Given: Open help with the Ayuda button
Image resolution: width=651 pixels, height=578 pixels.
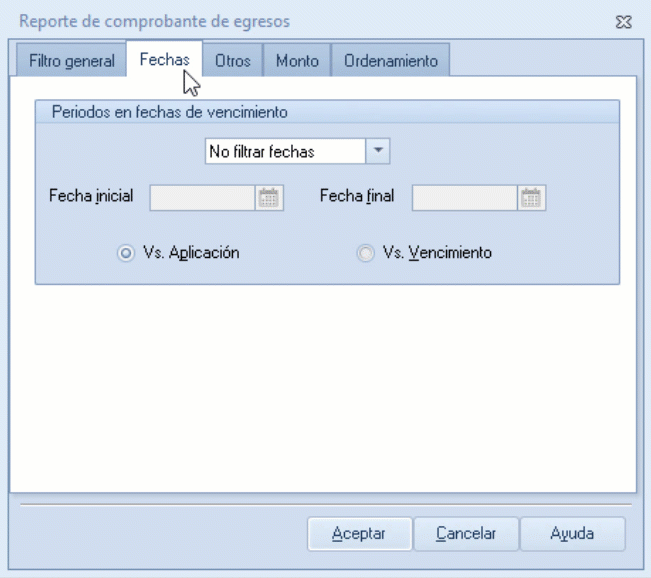Looking at the screenshot, I should [x=573, y=534].
